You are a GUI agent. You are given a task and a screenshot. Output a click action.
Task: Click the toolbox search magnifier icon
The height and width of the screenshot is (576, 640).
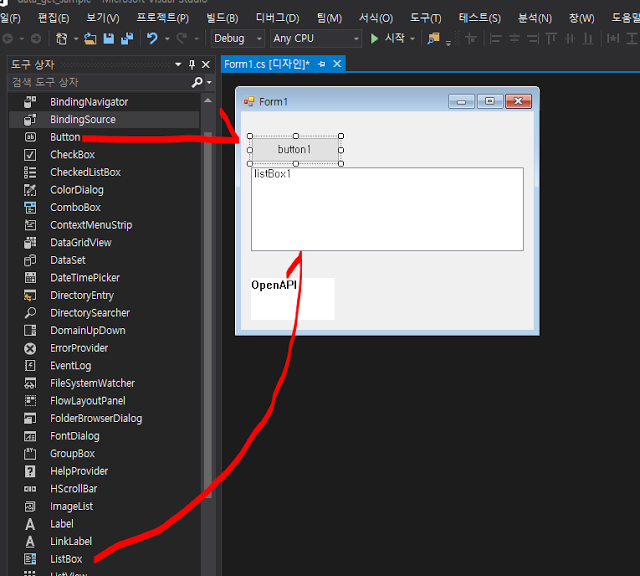(x=198, y=82)
